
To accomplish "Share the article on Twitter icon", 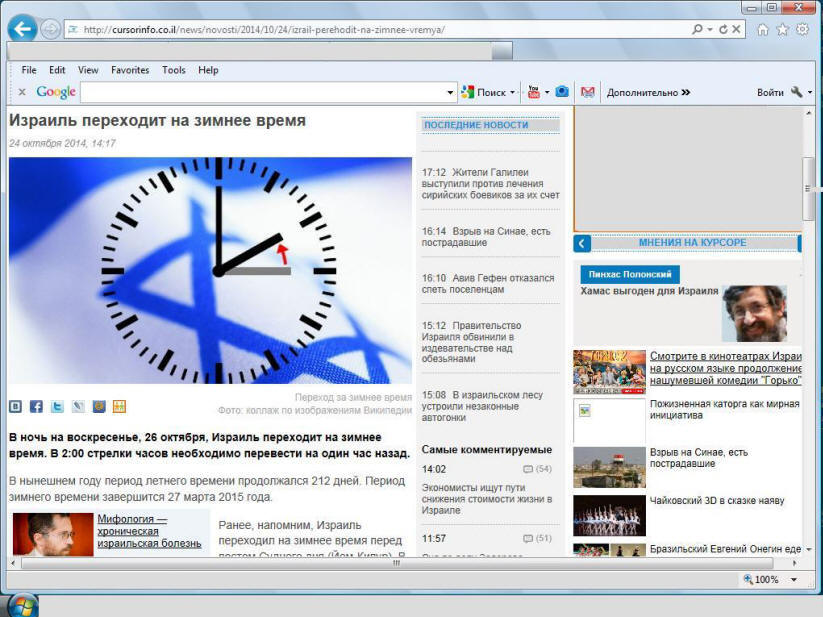I will tap(57, 406).
